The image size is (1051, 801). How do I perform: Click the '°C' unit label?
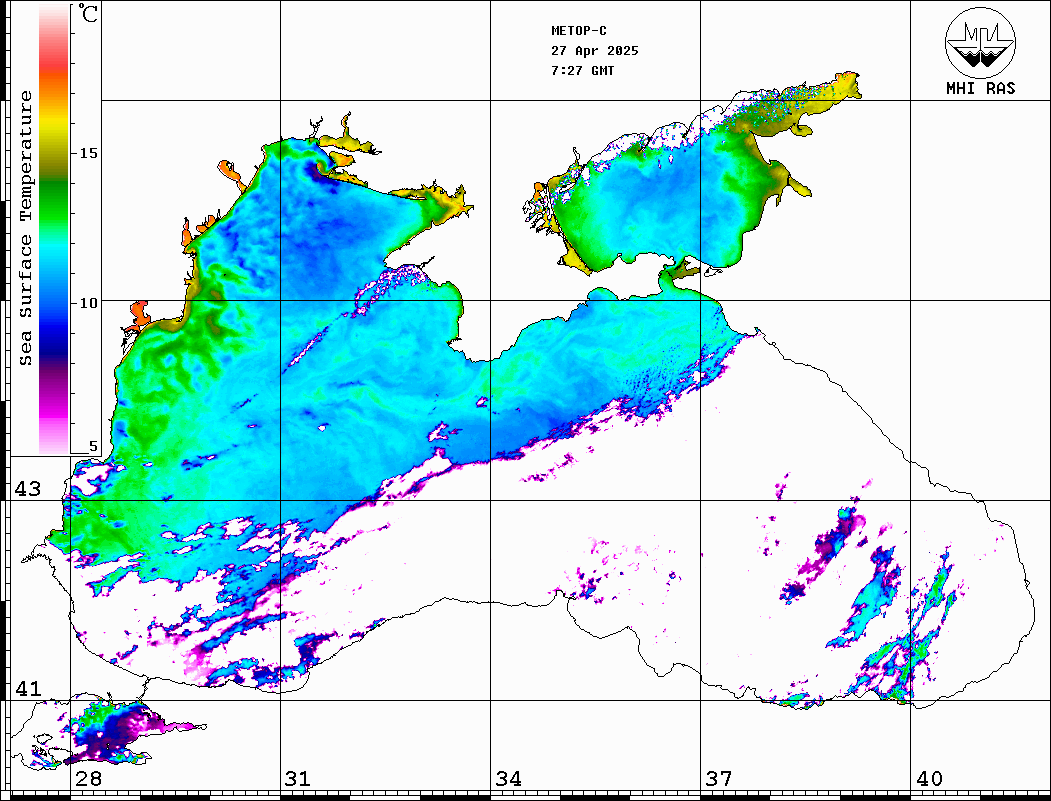(88, 14)
